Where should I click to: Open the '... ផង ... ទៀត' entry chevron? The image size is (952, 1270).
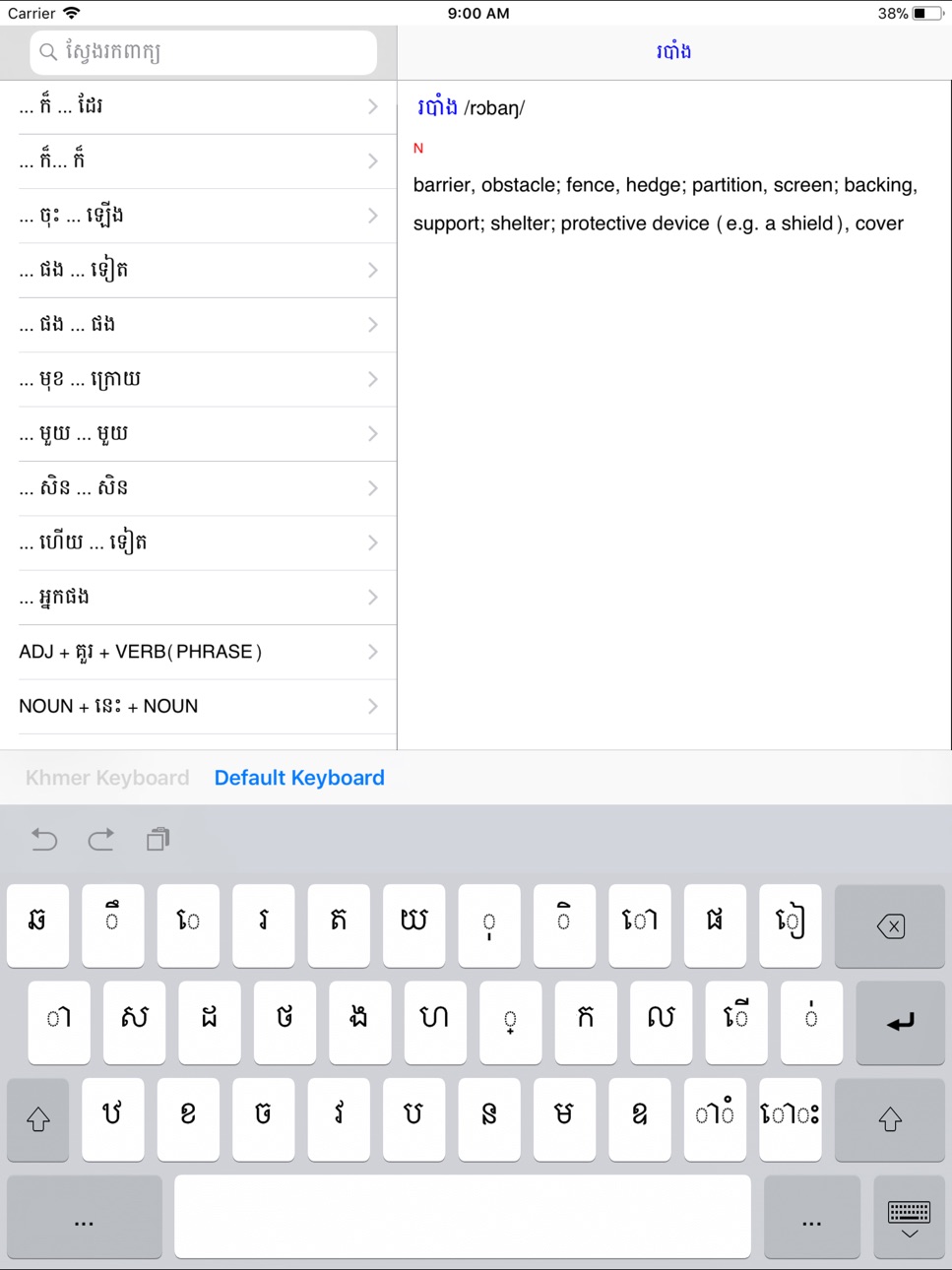point(373,270)
